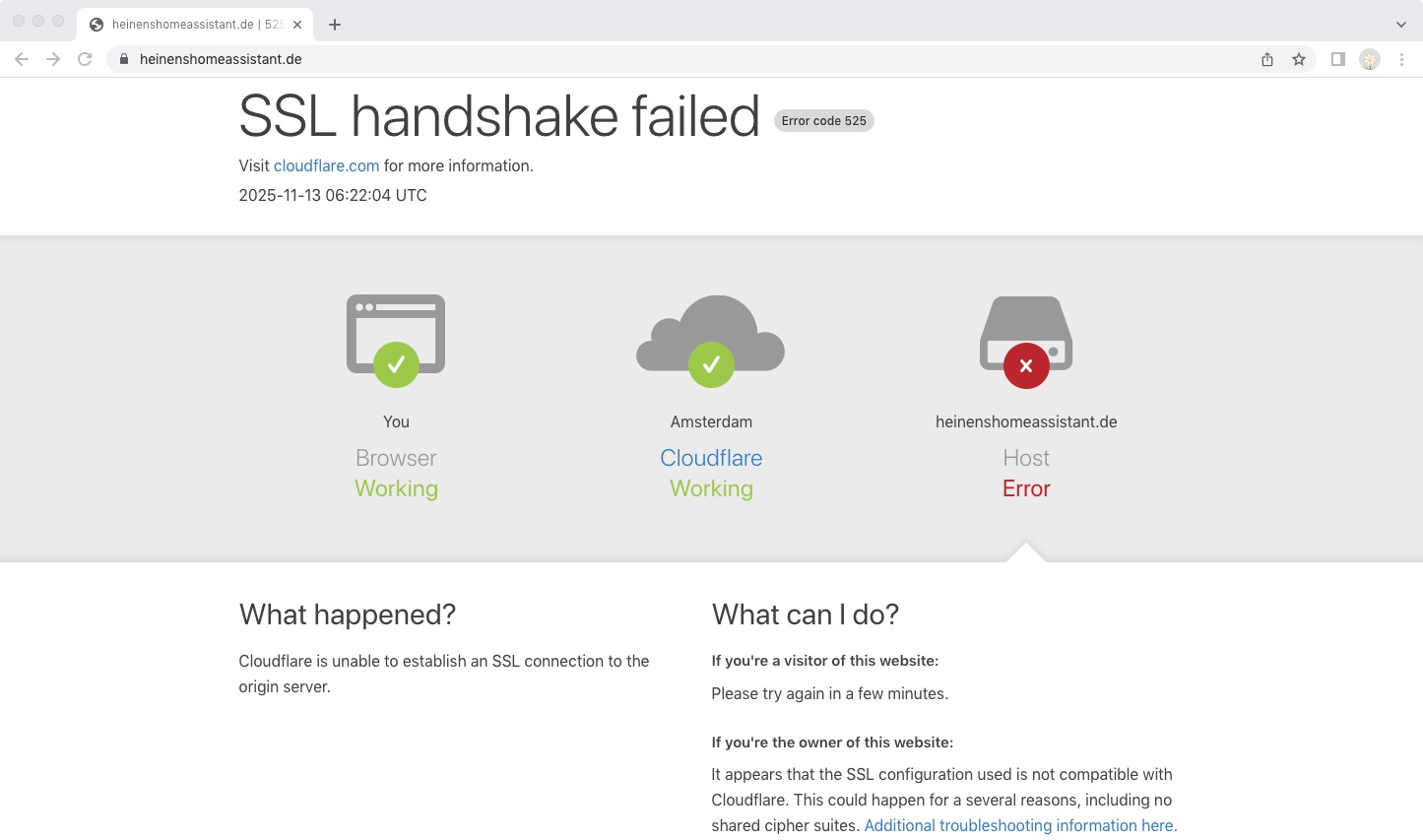Open a new tab
The height and width of the screenshot is (840, 1423).
coord(335,25)
